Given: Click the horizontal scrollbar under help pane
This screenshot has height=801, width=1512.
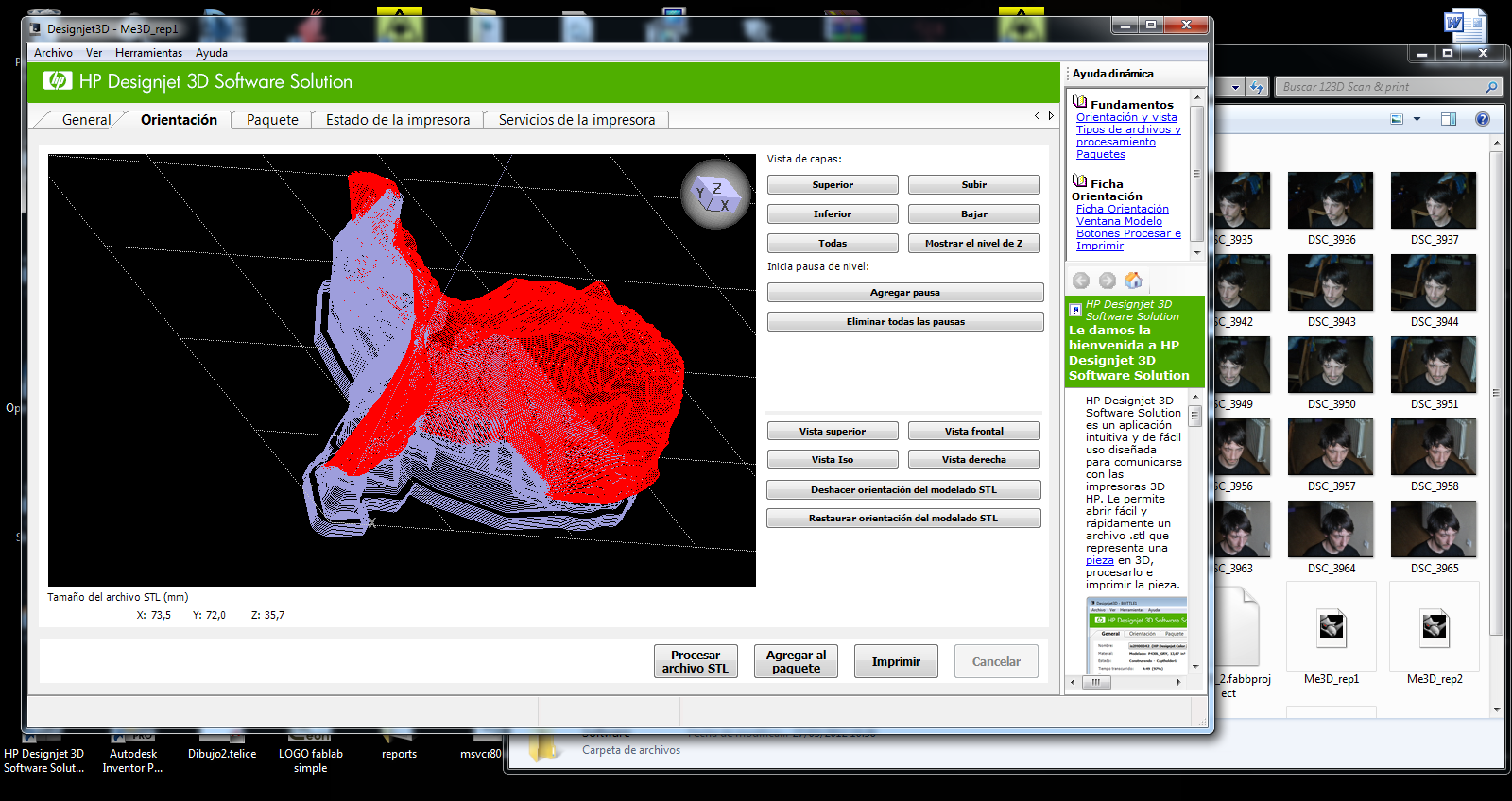Looking at the screenshot, I should tap(1126, 682).
